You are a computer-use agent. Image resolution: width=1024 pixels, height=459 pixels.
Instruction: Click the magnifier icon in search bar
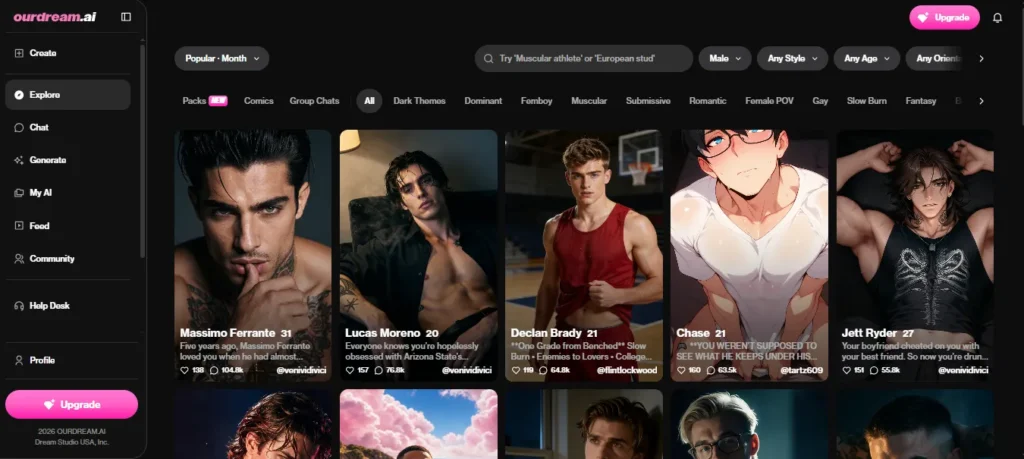[x=488, y=59]
